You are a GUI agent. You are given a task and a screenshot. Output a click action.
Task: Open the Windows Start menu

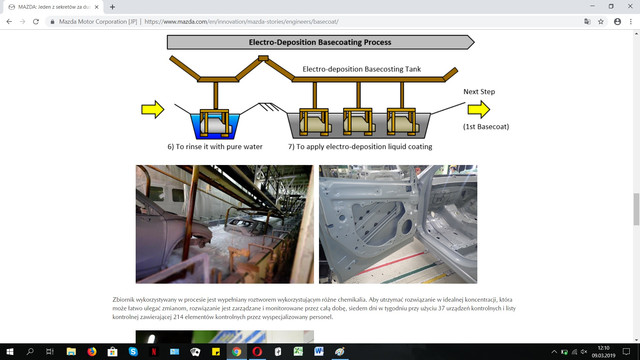point(10,351)
